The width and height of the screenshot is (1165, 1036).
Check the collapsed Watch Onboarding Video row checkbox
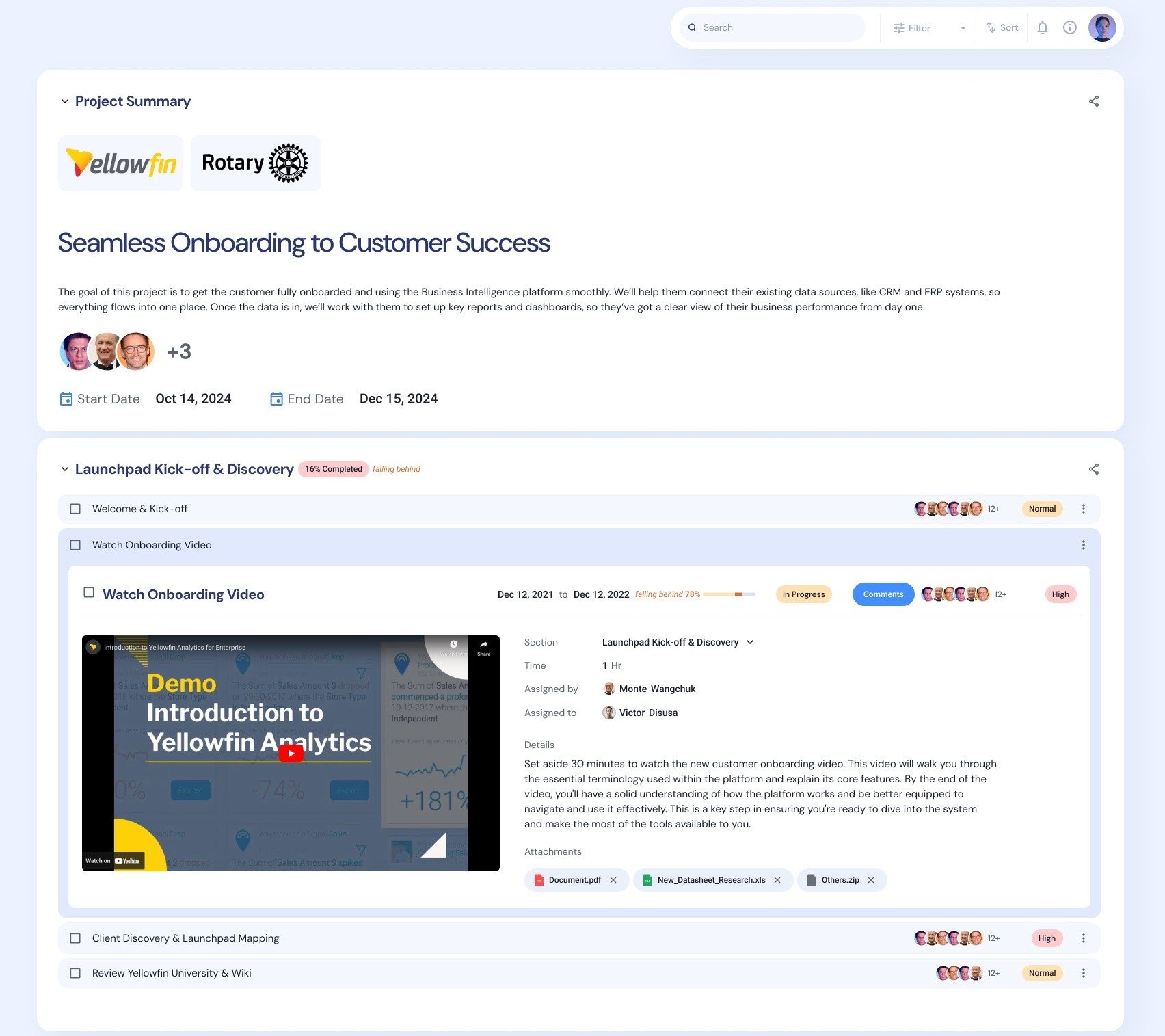click(75, 545)
